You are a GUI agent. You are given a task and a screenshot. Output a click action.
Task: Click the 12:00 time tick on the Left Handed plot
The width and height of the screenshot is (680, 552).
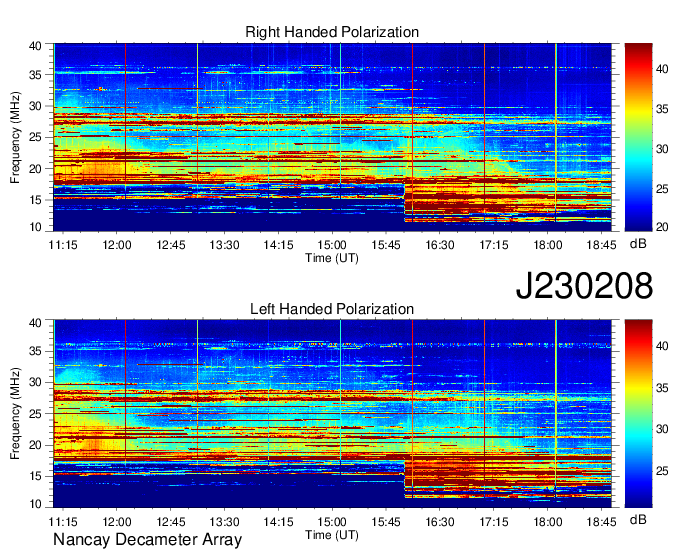[x=117, y=522]
